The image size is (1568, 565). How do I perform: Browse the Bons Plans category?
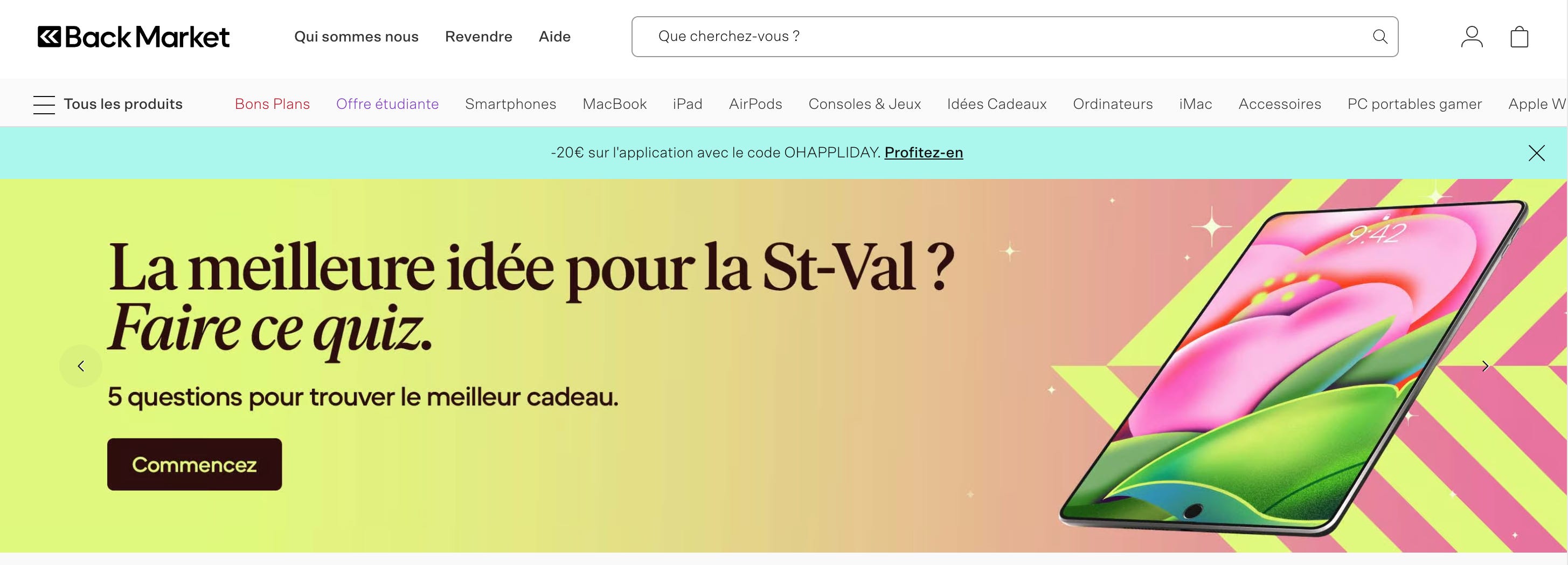[272, 104]
